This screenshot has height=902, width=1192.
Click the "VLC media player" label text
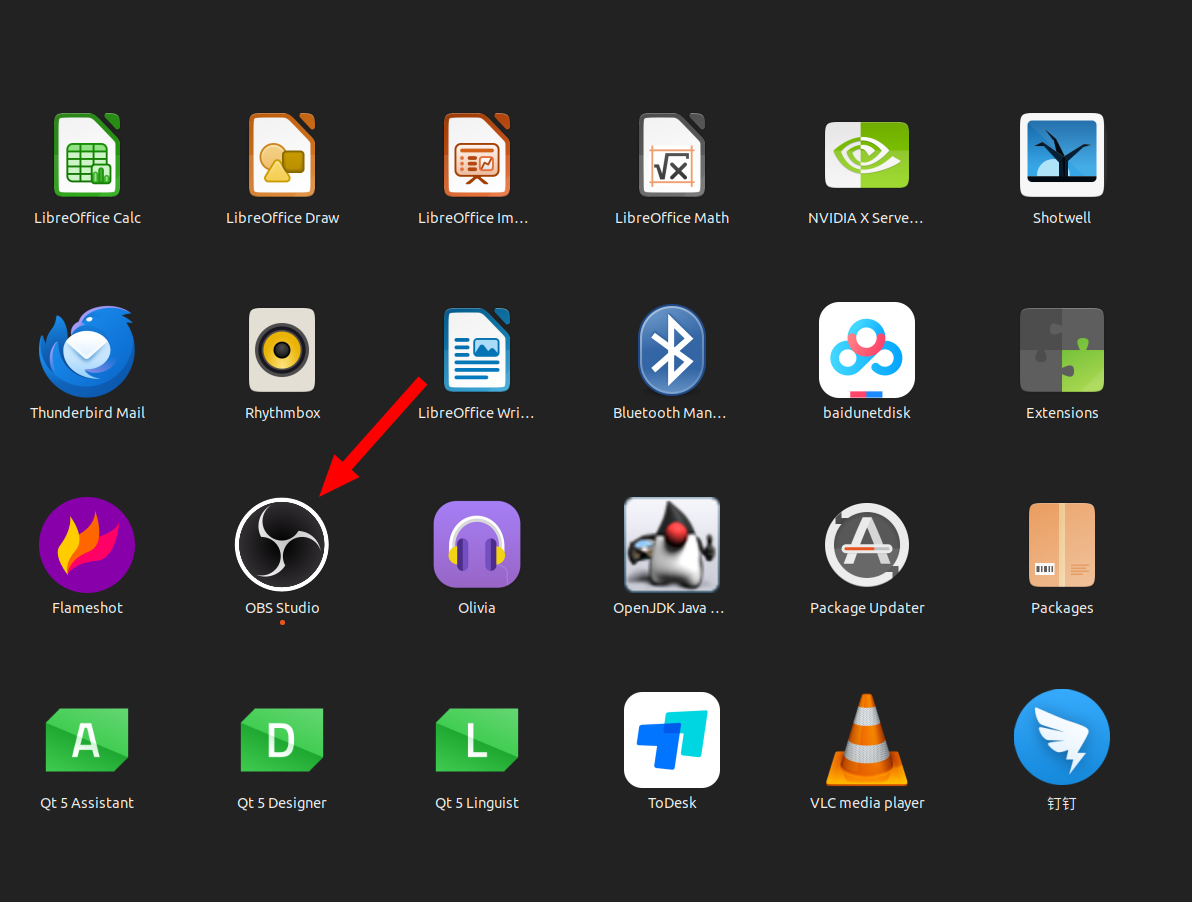(867, 803)
